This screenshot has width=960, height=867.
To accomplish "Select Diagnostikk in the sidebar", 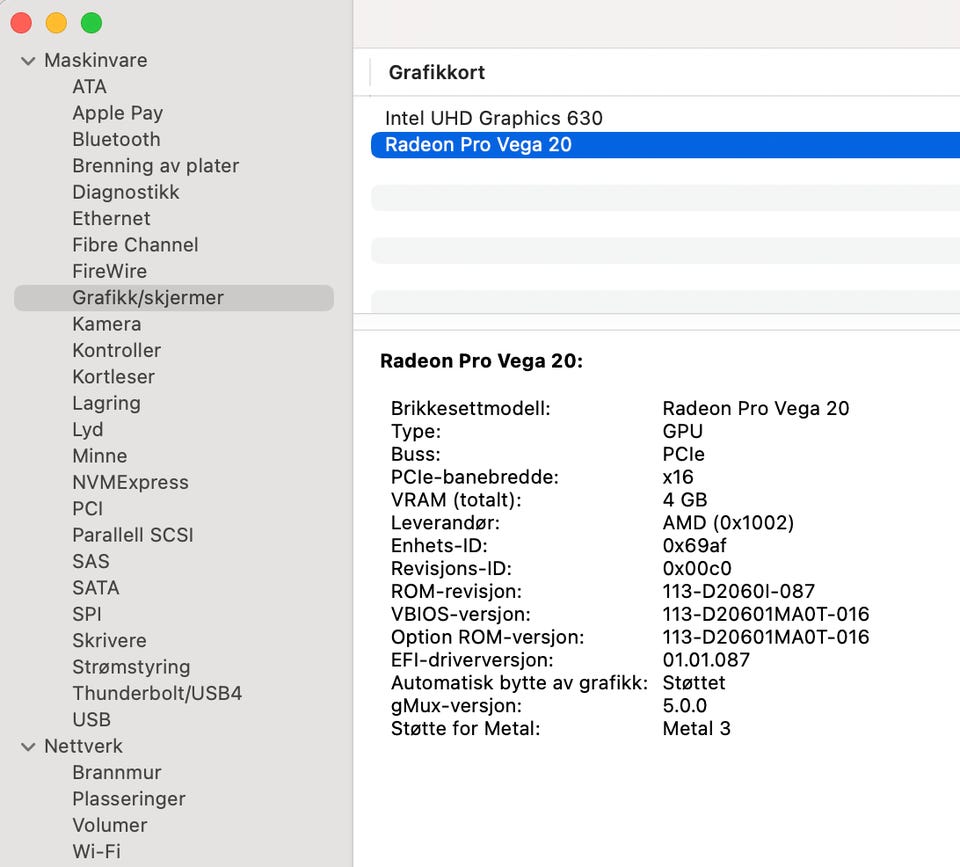I will coord(126,192).
